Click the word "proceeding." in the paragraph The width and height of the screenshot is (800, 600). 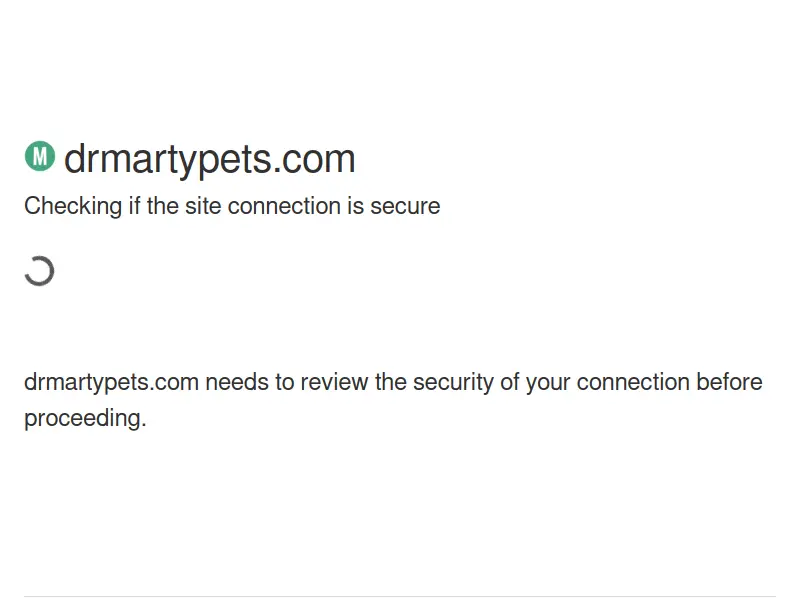[85, 418]
